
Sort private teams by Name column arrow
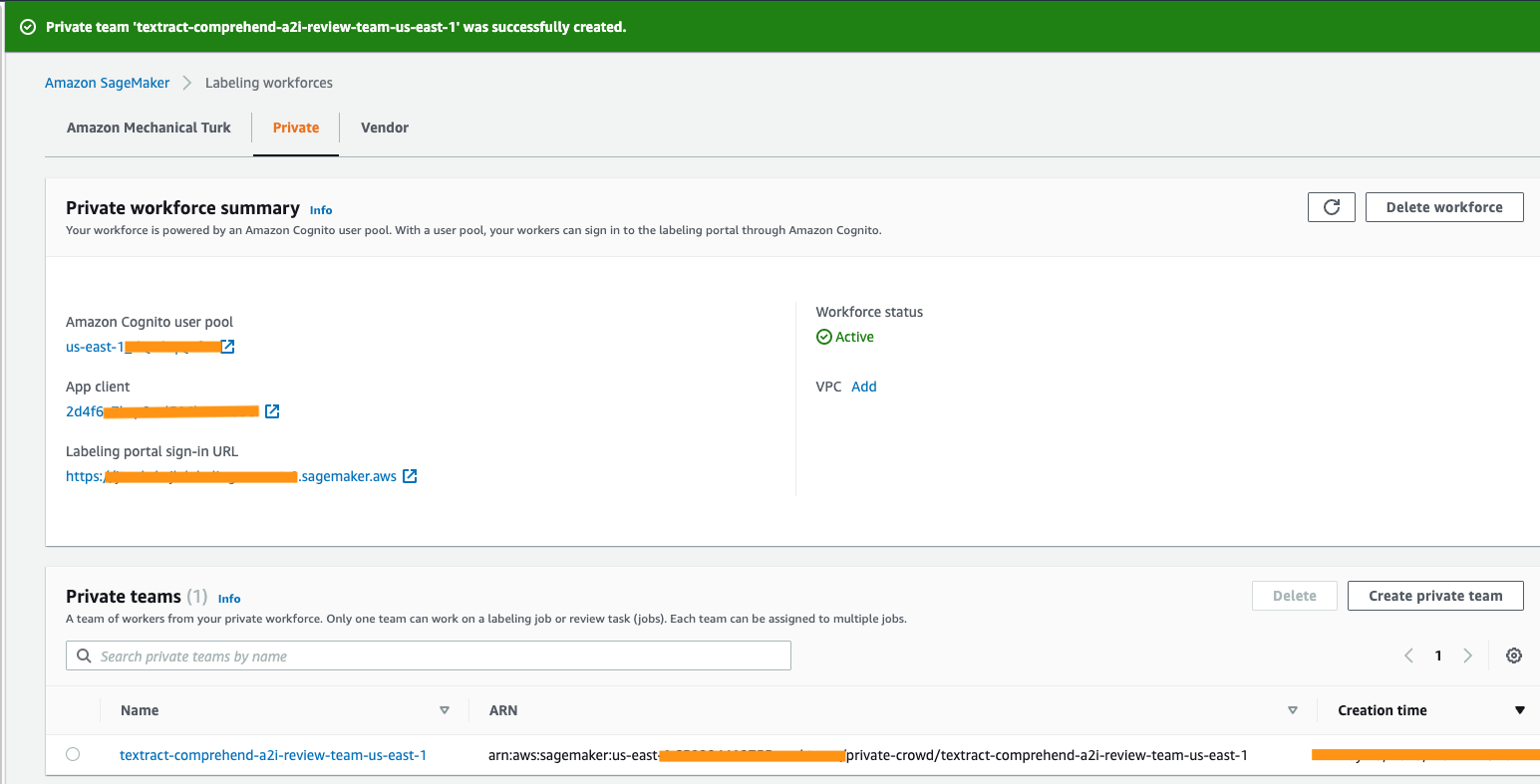(445, 710)
